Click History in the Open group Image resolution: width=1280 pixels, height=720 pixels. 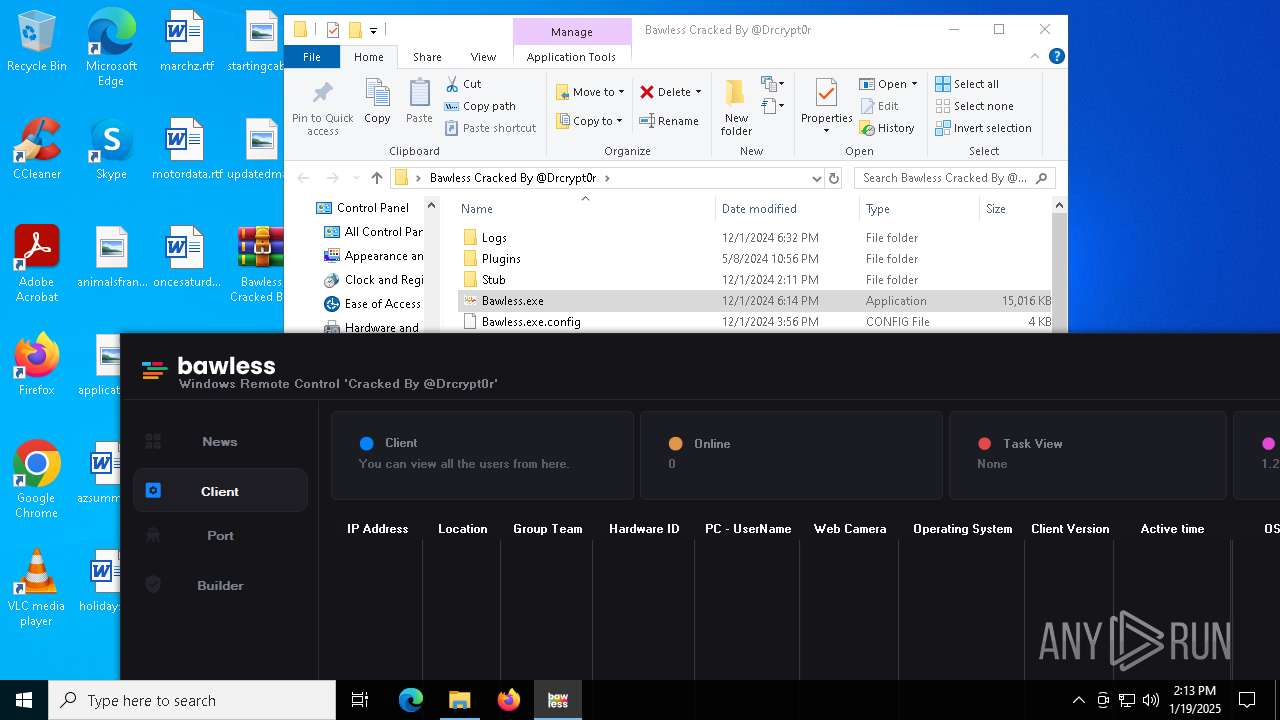(x=887, y=128)
